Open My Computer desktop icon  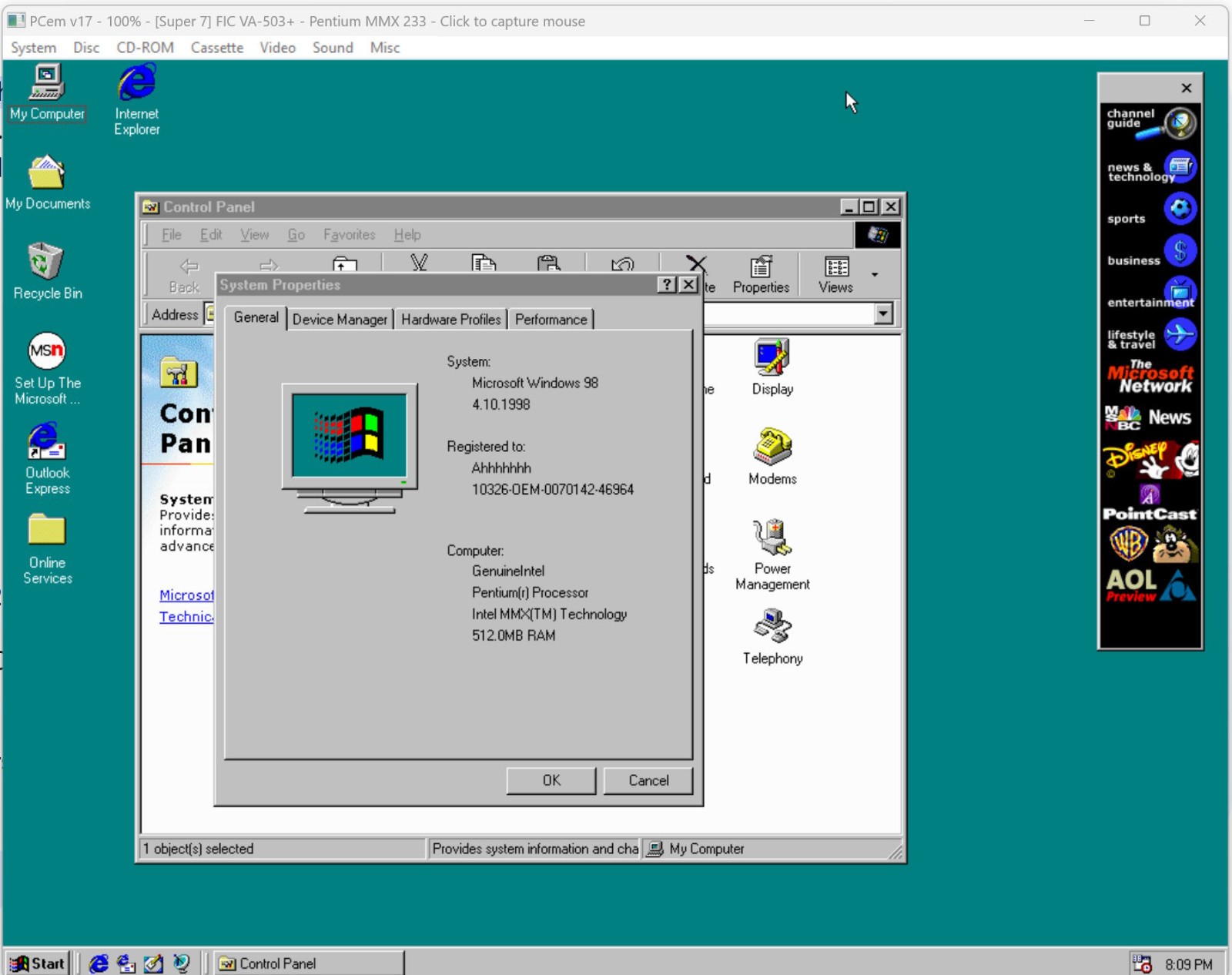47,93
